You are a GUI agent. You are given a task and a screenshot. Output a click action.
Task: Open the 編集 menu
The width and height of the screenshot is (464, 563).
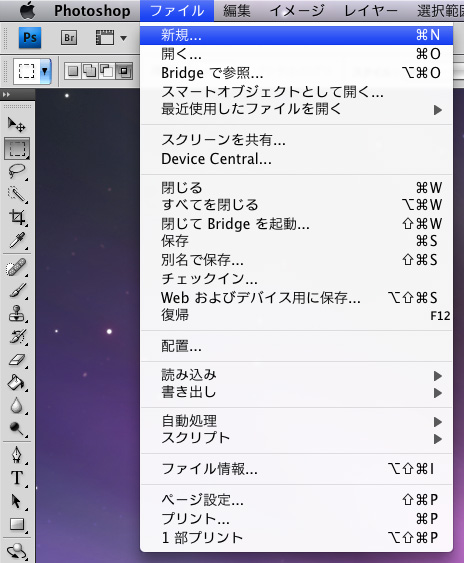point(237,11)
